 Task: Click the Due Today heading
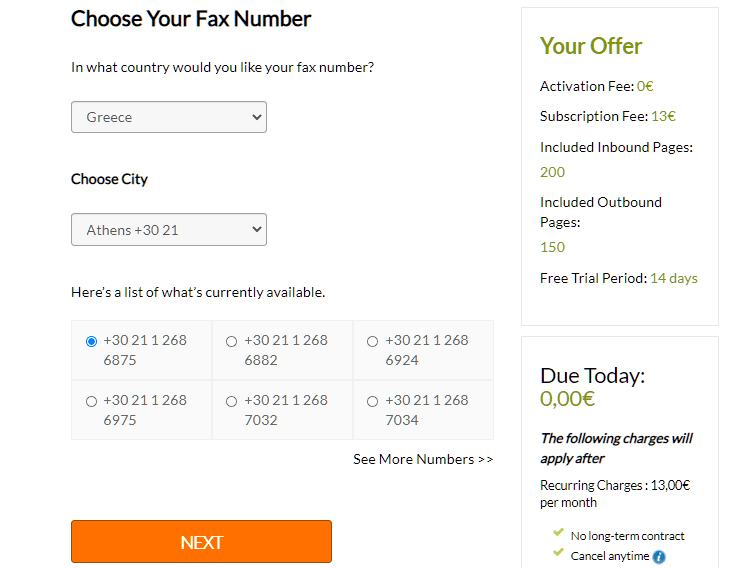click(593, 376)
